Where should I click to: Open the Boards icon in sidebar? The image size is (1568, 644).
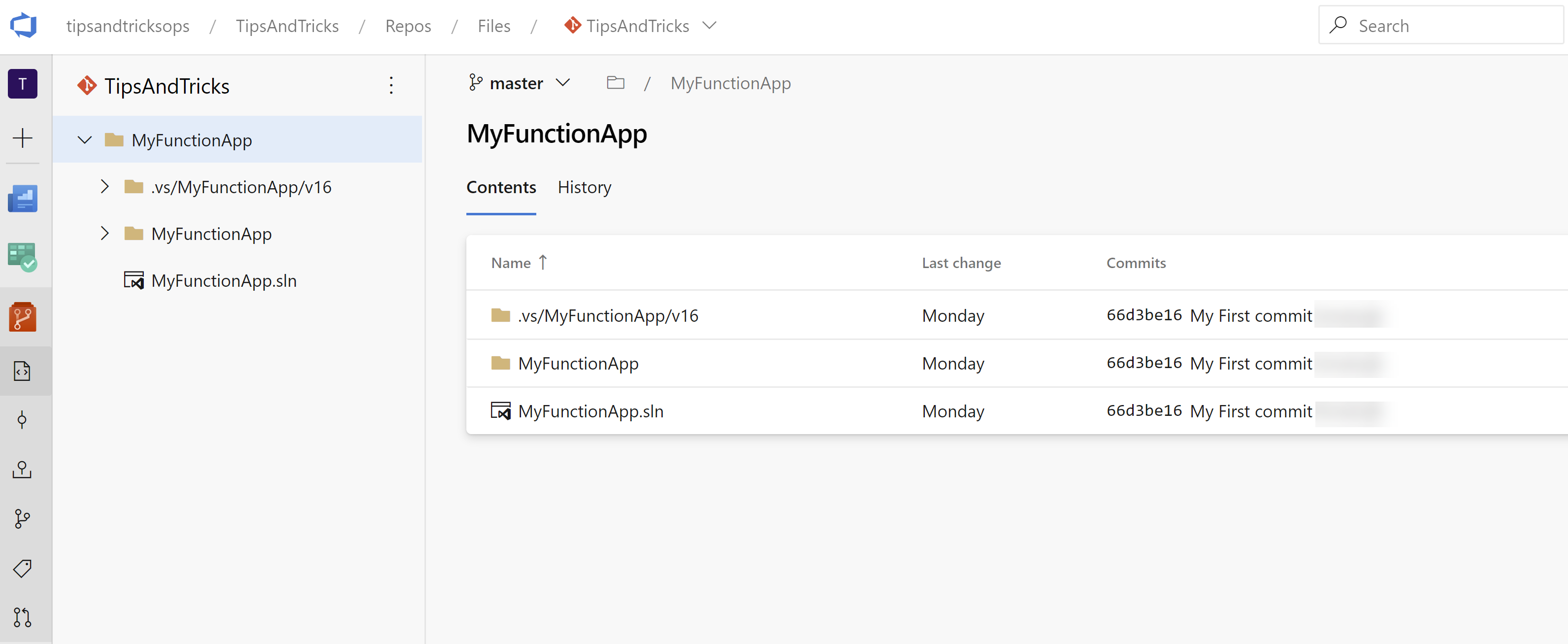[x=23, y=198]
